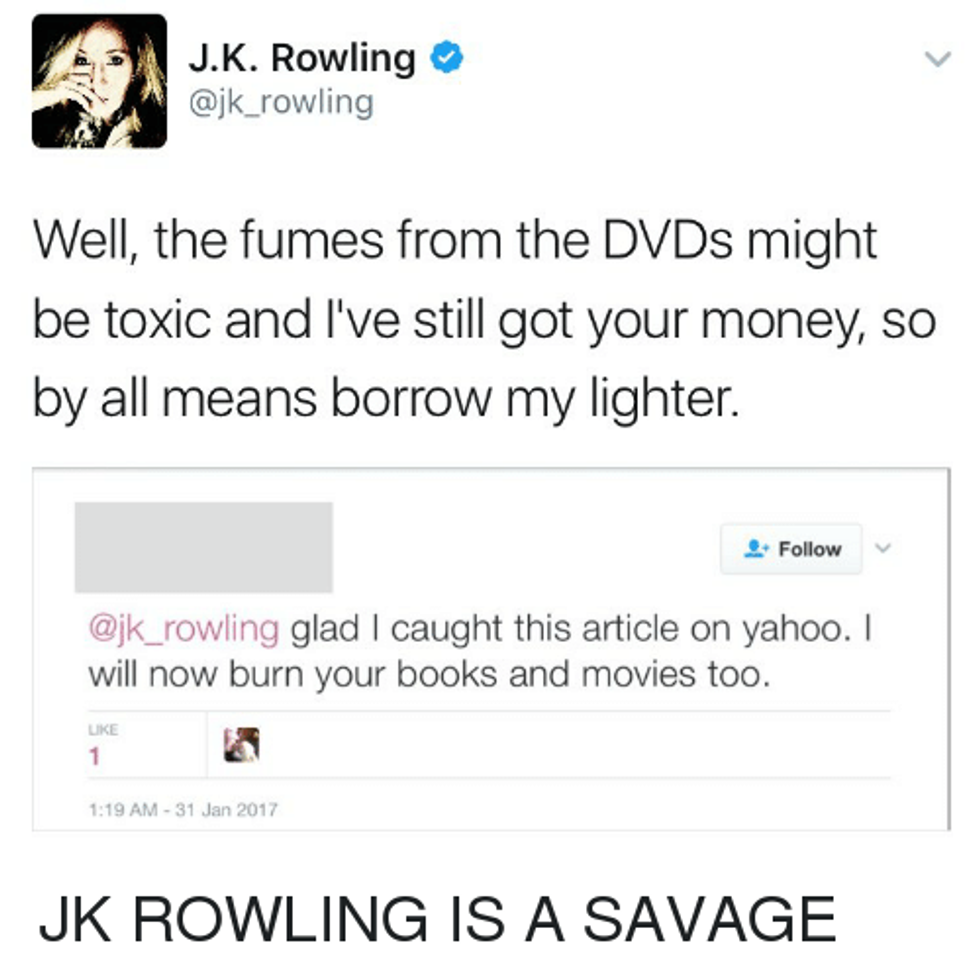Open the 1:19 AM - 31 Jan 2017 timestamp

pyautogui.click(x=183, y=810)
